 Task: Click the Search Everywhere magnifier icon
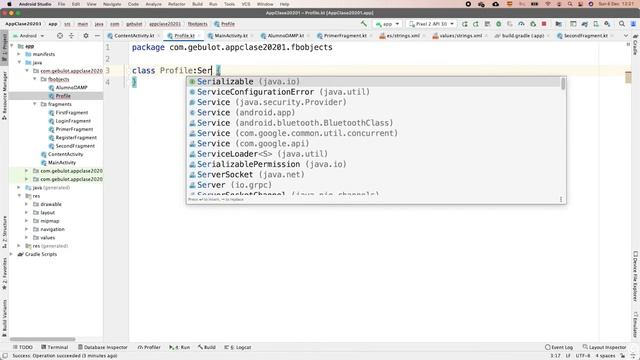pos(622,24)
